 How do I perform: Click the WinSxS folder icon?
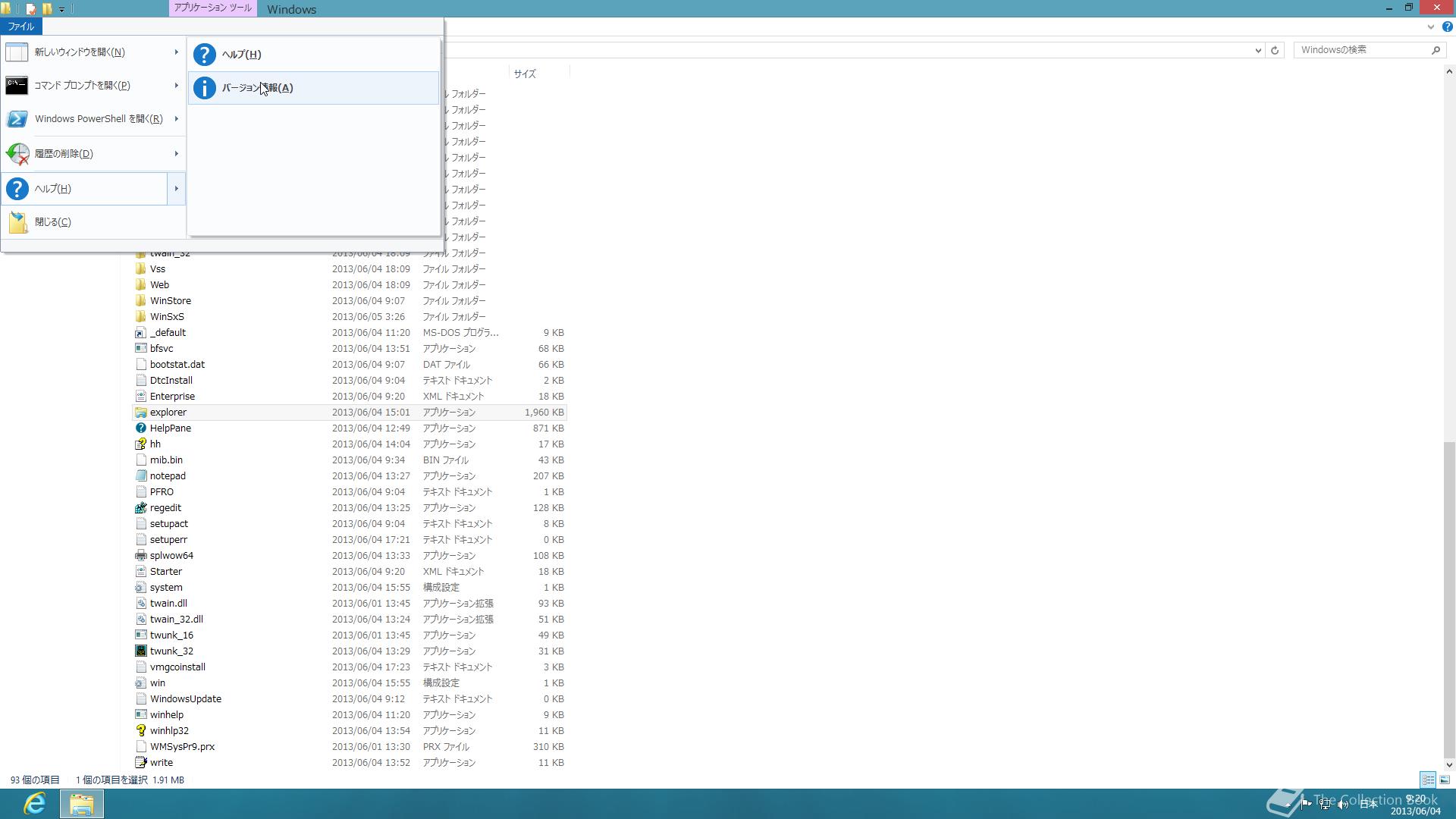pos(140,317)
